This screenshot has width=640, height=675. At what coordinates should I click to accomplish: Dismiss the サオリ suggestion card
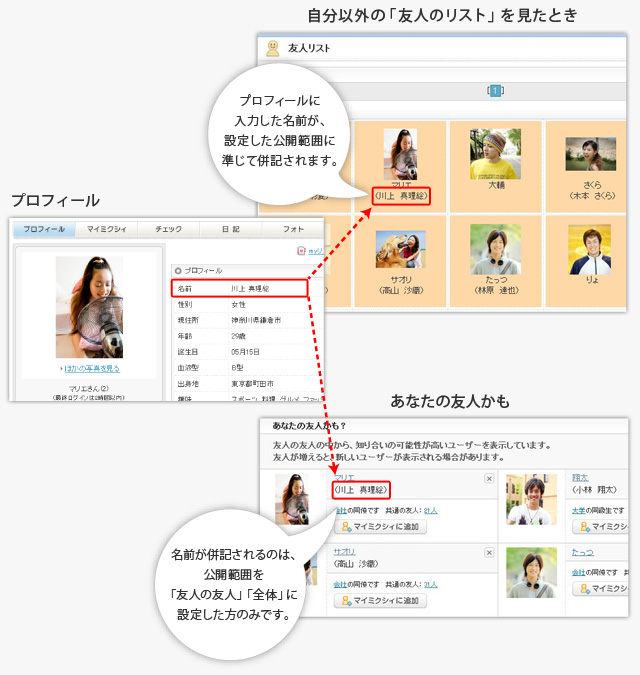[489, 552]
